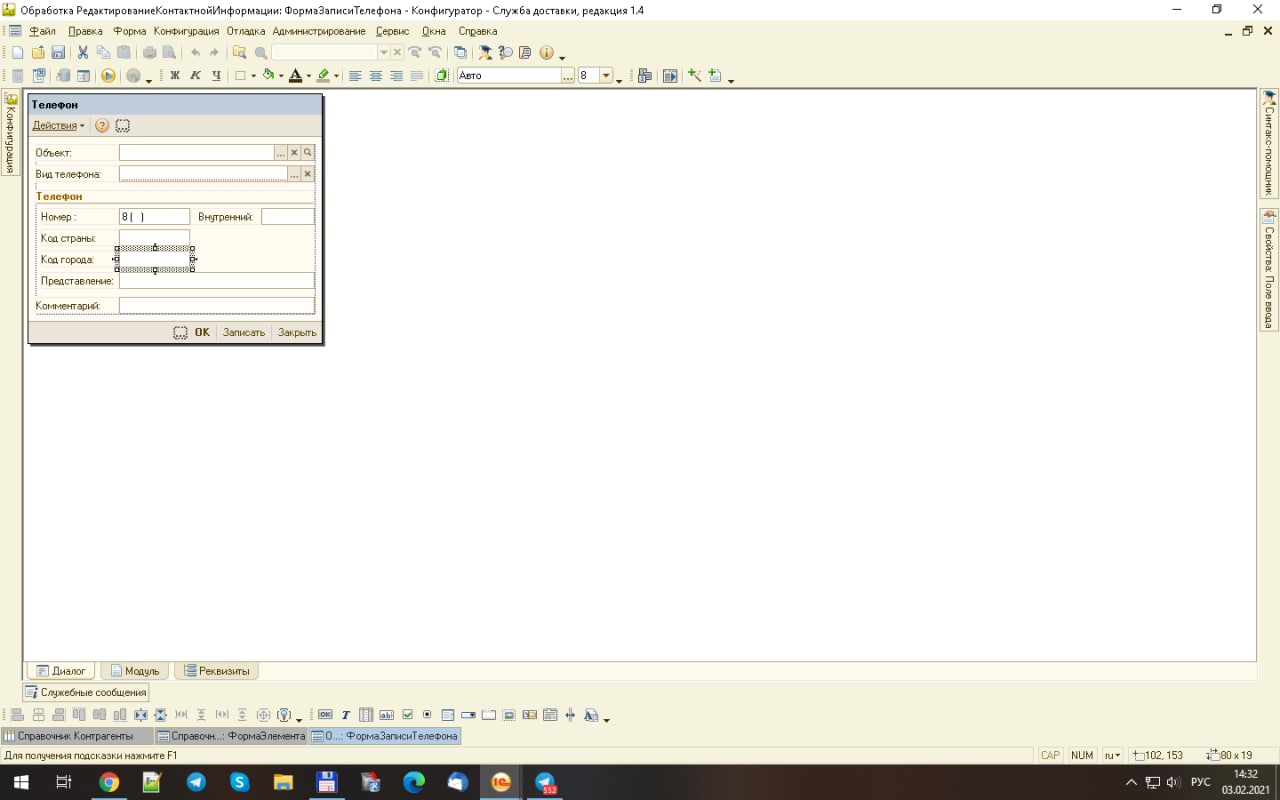Insert an OK button control from palette
This screenshot has width=1280, height=800.
click(x=325, y=715)
